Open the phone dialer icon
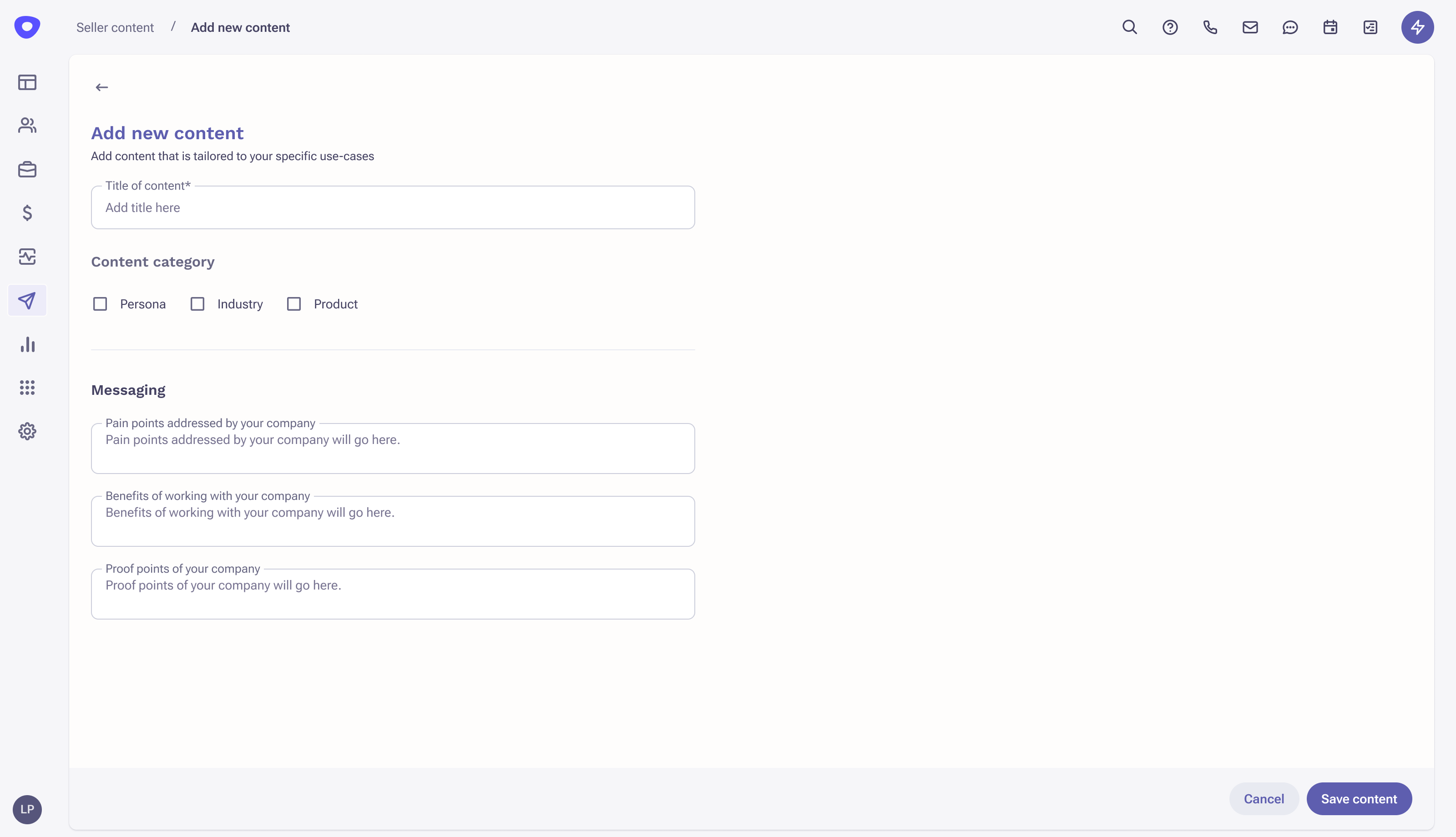The image size is (1456, 837). click(1210, 27)
